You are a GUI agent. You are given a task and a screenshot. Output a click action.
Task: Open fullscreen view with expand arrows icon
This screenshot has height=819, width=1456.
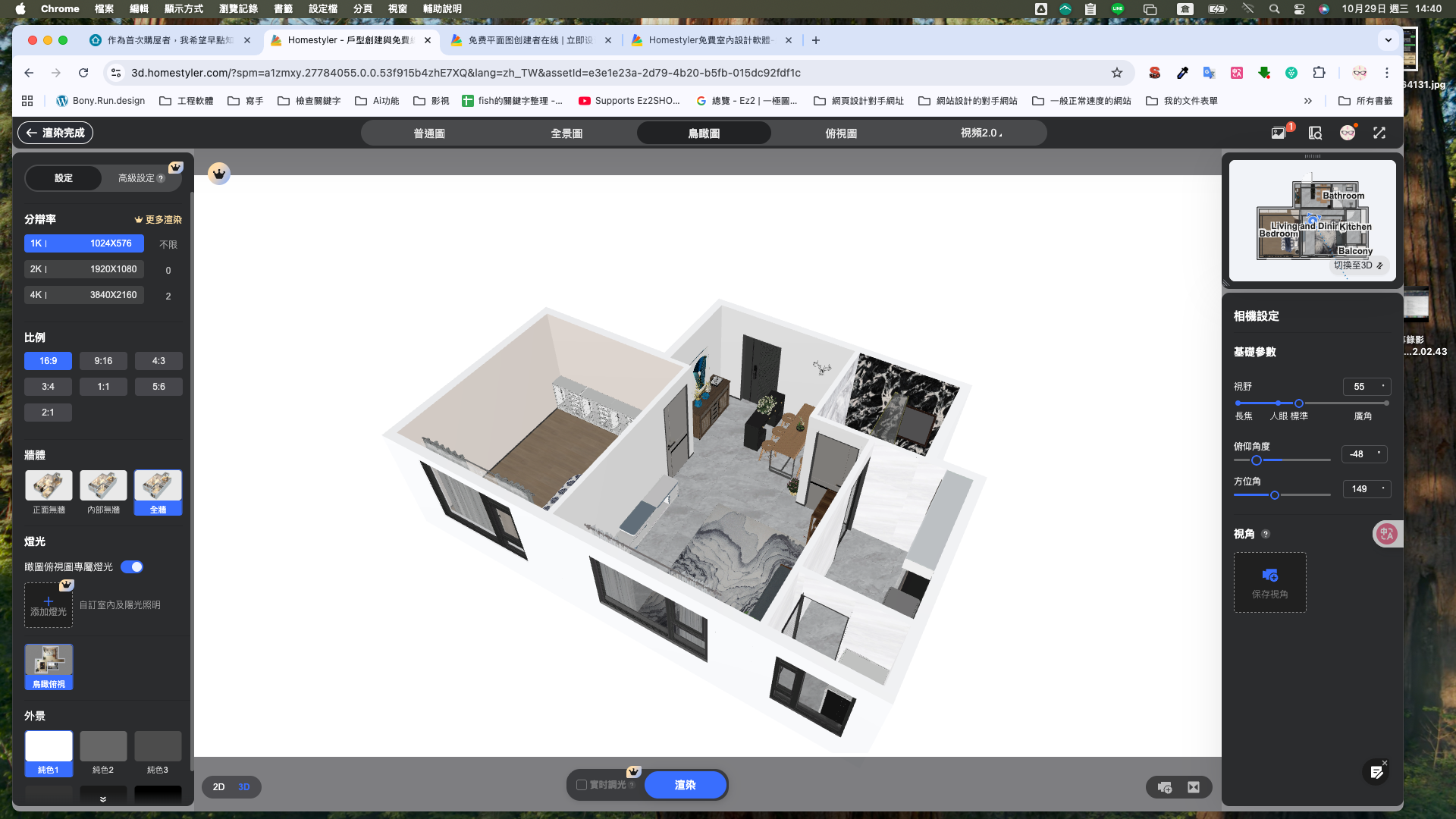coord(1379,132)
